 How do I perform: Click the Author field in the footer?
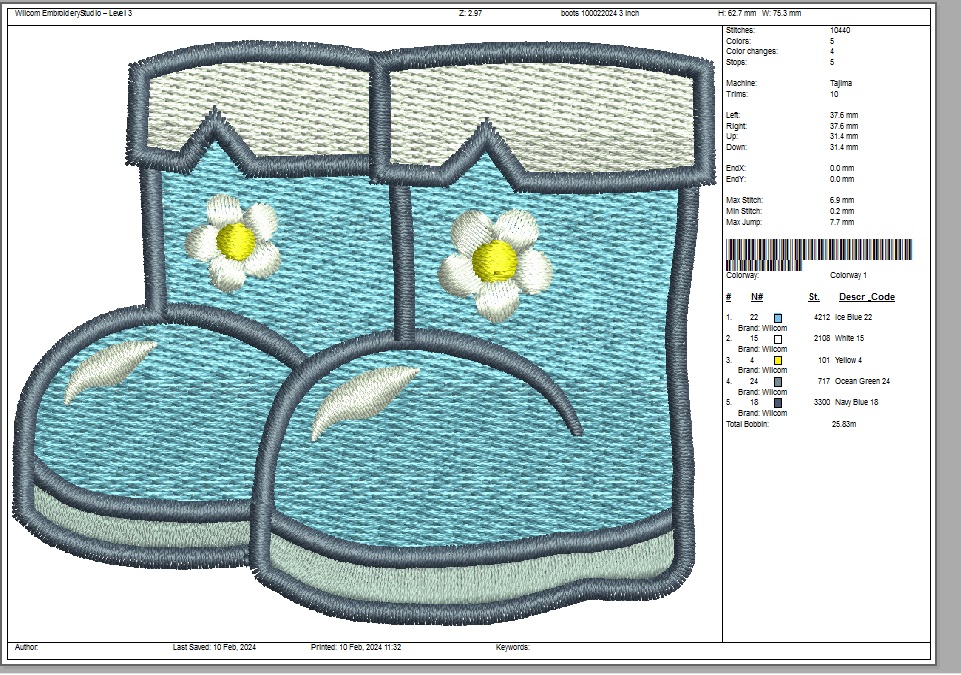[27, 648]
